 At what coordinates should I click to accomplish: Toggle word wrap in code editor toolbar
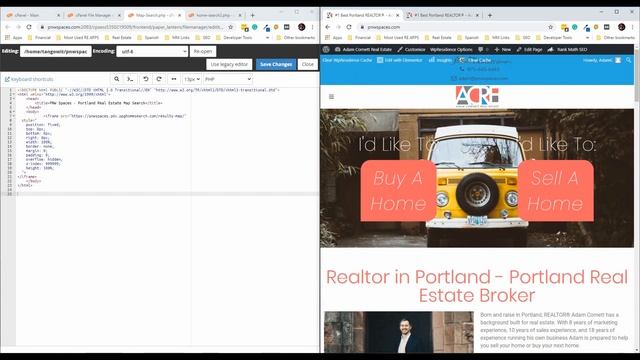point(174,79)
